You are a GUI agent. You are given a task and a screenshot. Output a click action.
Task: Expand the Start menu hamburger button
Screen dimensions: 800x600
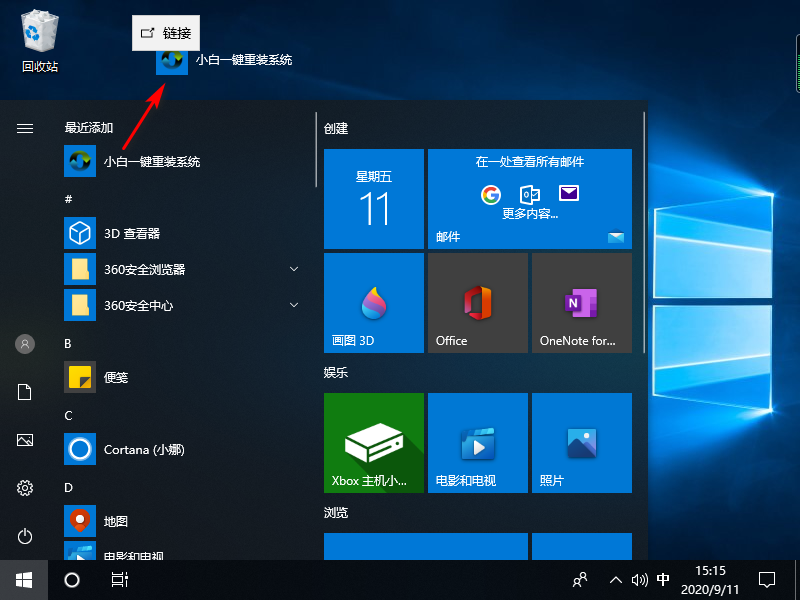tap(24, 128)
